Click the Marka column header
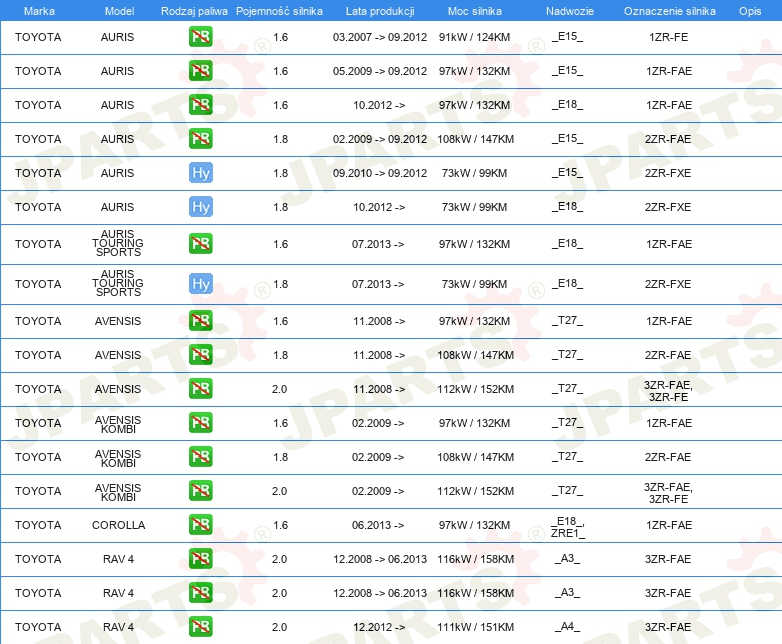The width and height of the screenshot is (782, 644). pyautogui.click(x=39, y=11)
